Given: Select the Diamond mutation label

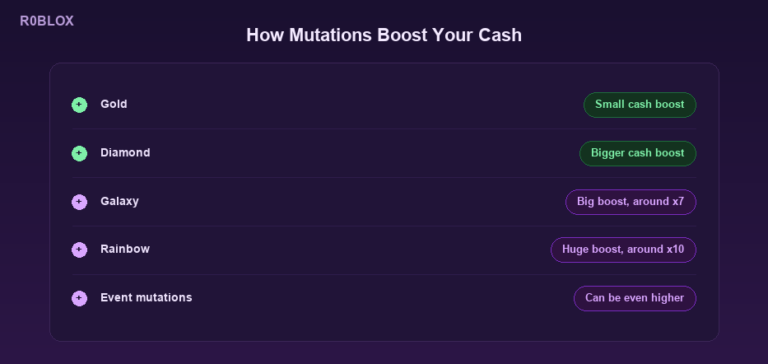Looking at the screenshot, I should 125,153.
